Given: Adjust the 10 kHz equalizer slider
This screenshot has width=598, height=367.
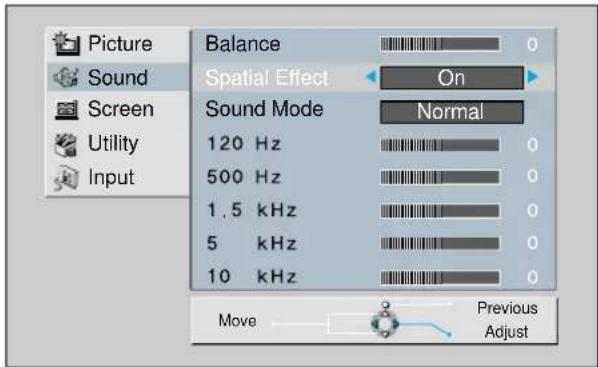Looking at the screenshot, I should (x=440, y=277).
